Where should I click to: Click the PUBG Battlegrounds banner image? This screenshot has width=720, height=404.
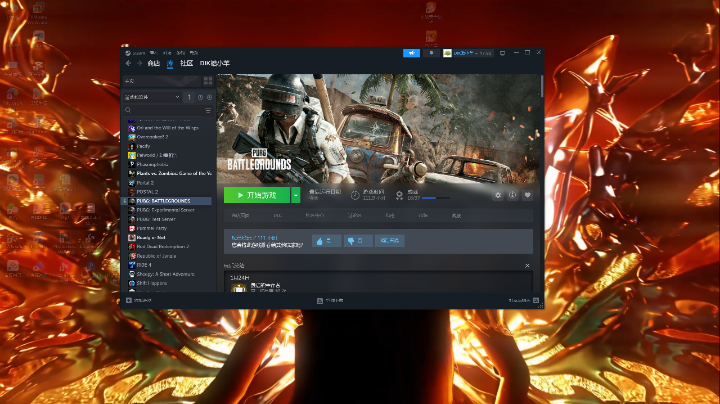[379, 129]
